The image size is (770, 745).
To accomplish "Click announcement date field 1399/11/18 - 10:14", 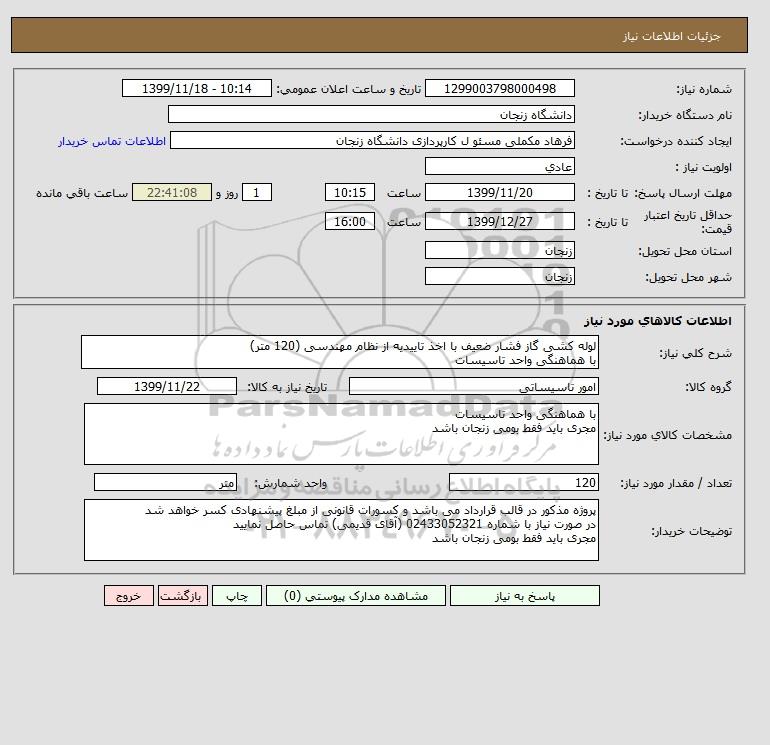I will coord(196,88).
